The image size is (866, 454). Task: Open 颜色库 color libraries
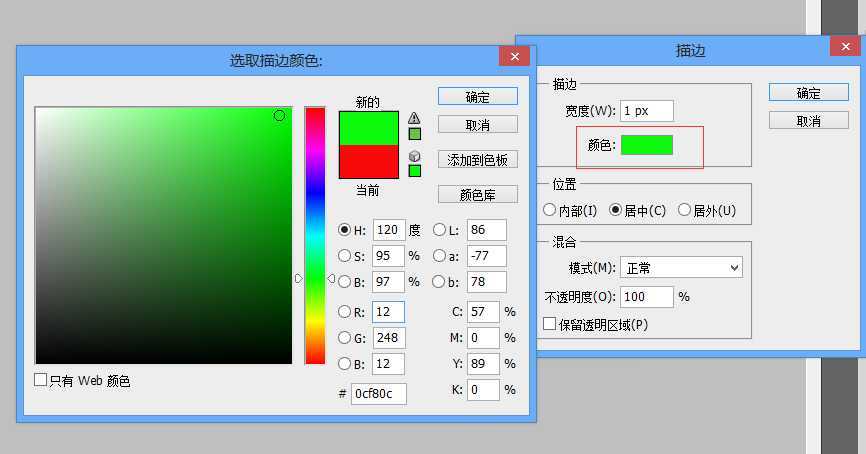(x=477, y=195)
